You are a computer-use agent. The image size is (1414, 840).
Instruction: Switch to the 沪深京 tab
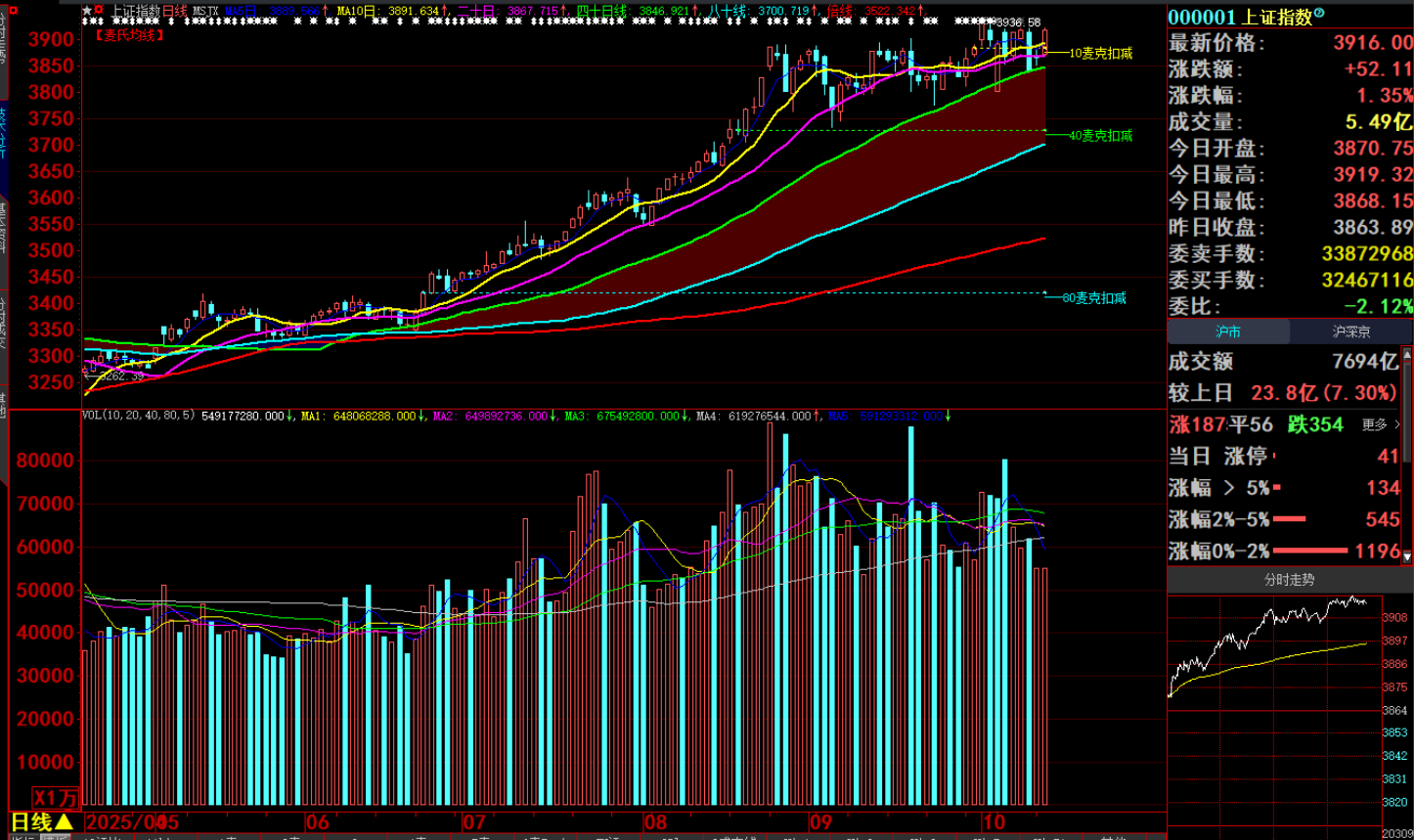coord(1351,332)
